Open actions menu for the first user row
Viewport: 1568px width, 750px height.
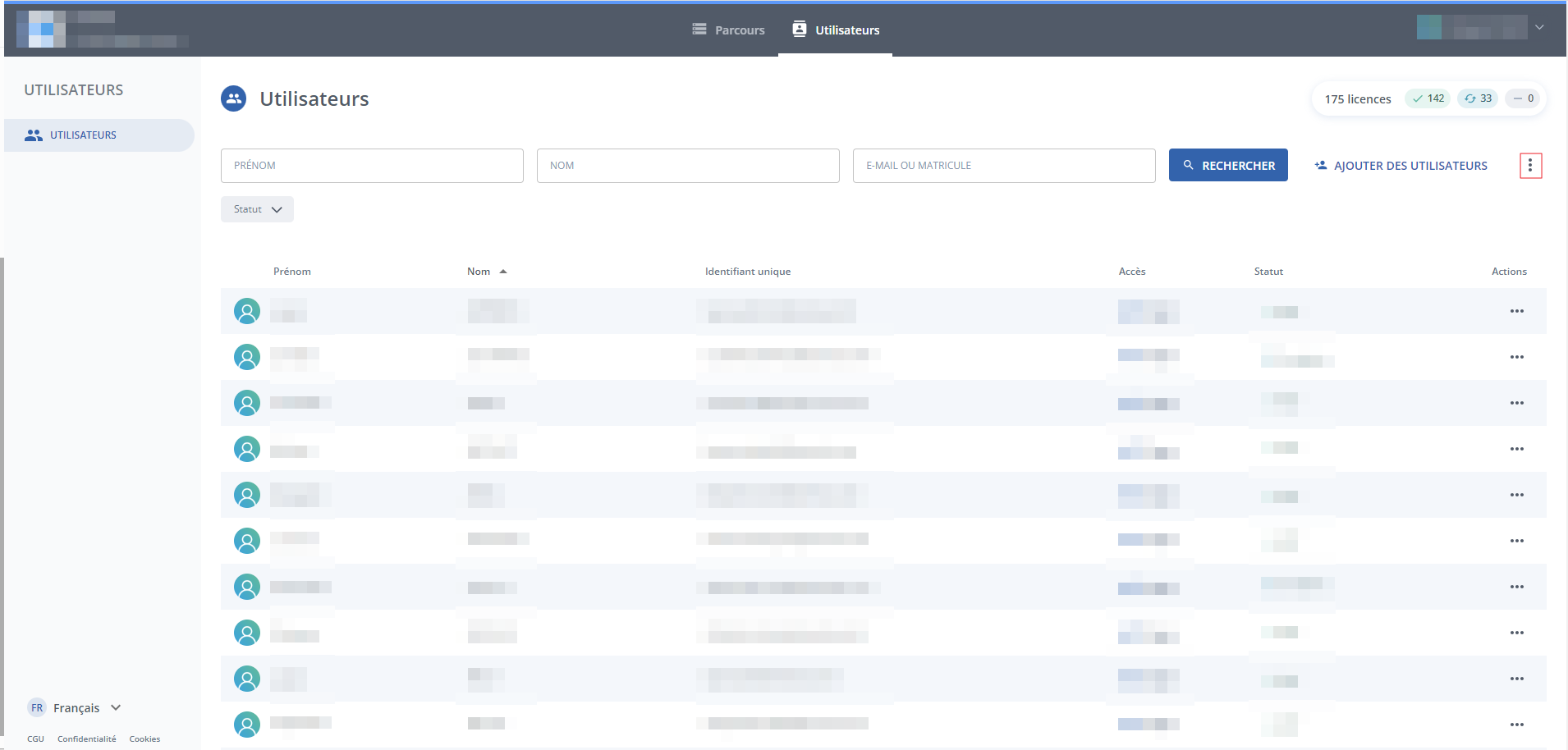1516,311
